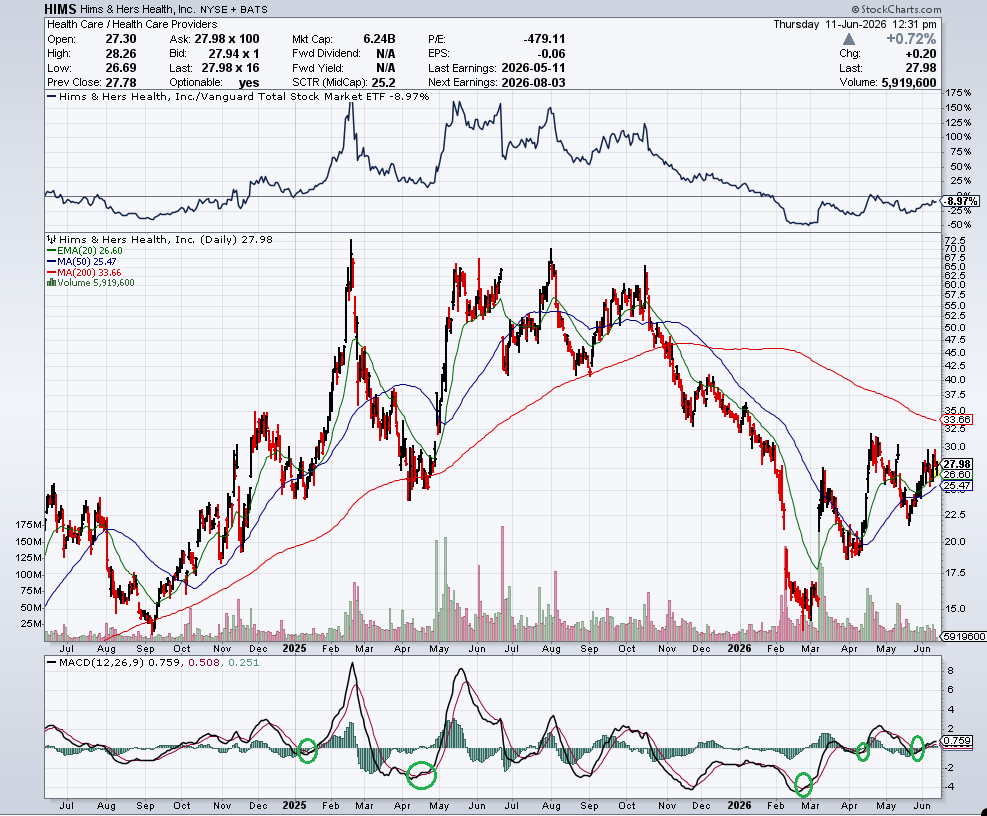Viewport: 987px width, 816px height.
Task: Click the Low value 26.69
Action: point(121,68)
